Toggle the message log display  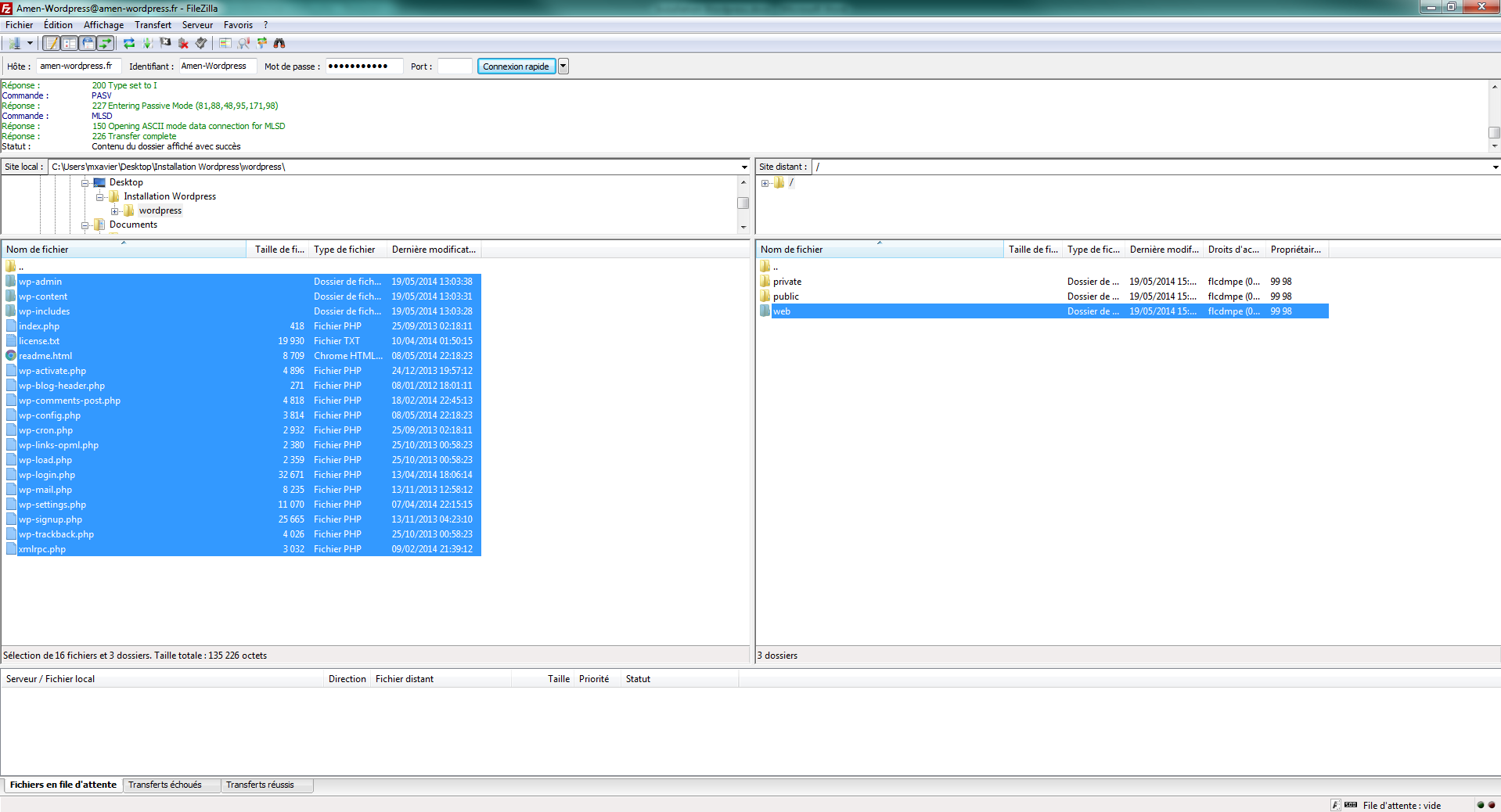point(51,43)
